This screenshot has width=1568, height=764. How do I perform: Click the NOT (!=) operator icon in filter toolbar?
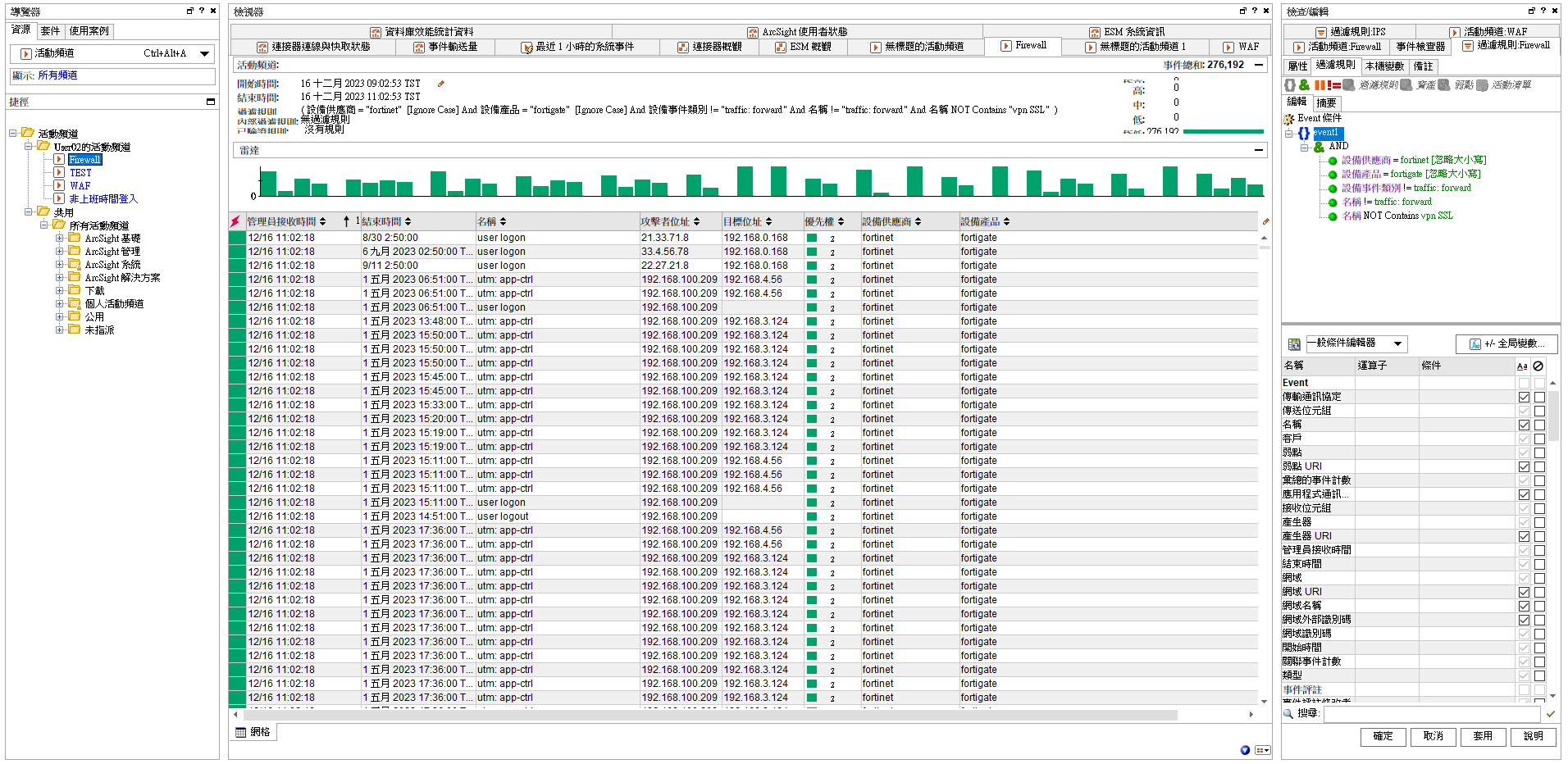pyautogui.click(x=1333, y=84)
